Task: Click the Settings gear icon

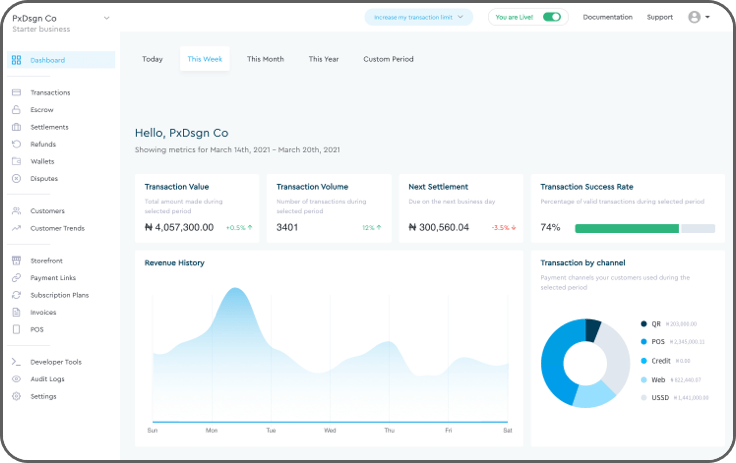Action: (x=16, y=396)
